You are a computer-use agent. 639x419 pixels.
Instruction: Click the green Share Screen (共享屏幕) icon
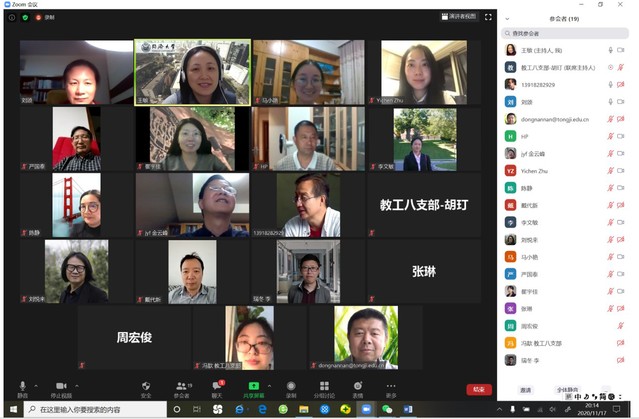[253, 385]
